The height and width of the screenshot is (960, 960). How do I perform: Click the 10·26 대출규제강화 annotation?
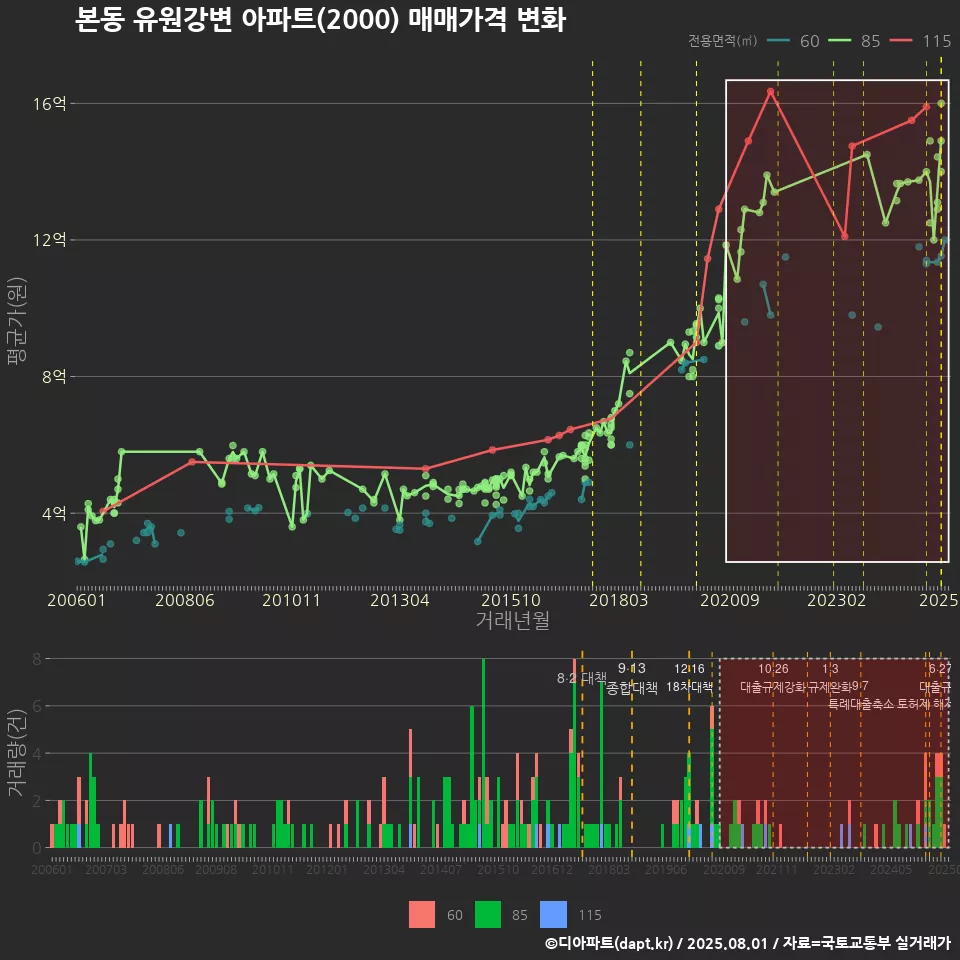773,678
